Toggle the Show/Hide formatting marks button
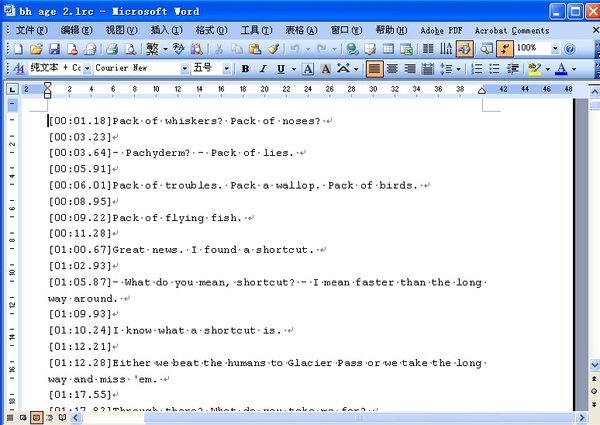The image size is (600, 425). tap(505, 49)
